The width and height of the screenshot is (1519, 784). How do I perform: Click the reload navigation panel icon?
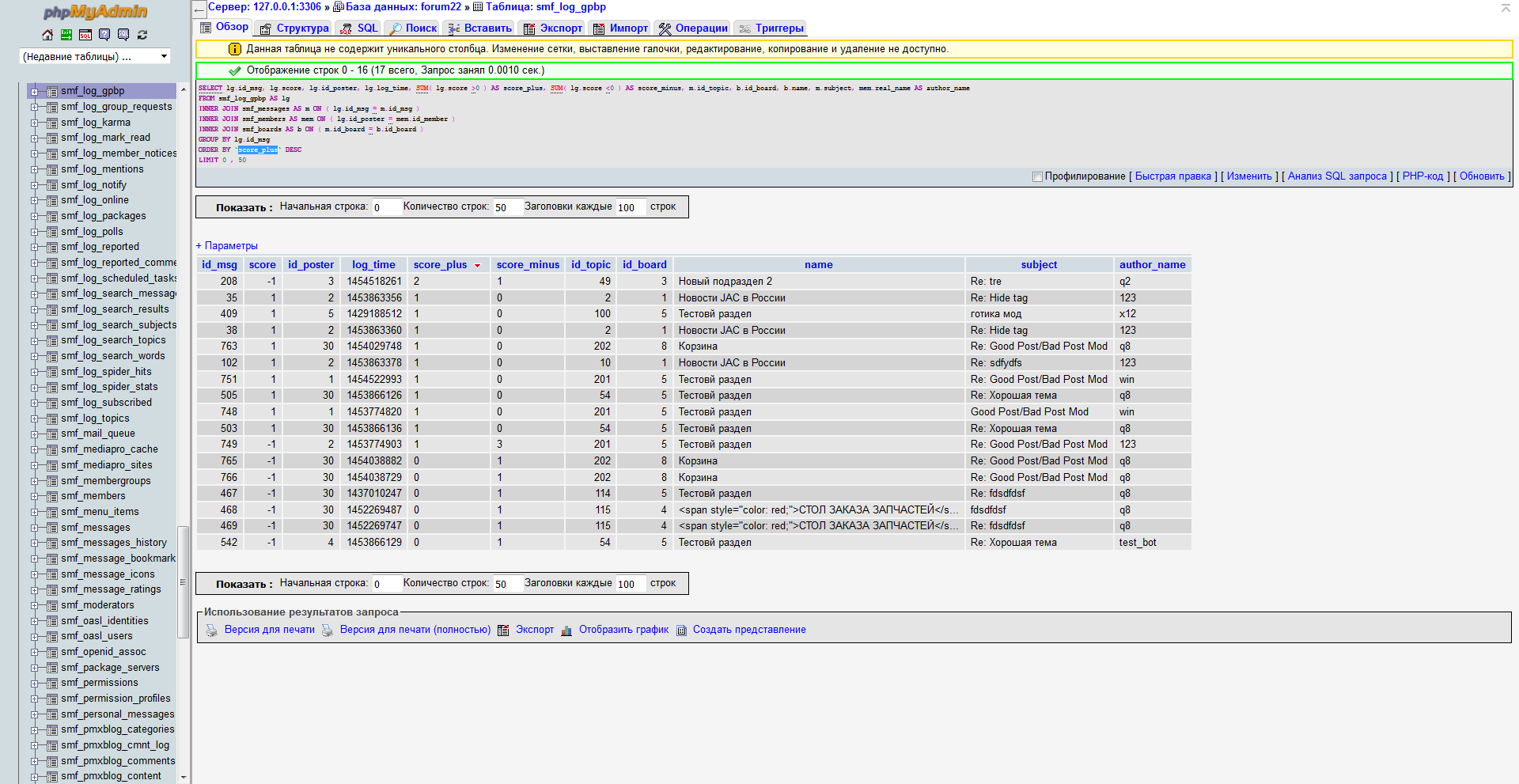pyautogui.click(x=142, y=35)
